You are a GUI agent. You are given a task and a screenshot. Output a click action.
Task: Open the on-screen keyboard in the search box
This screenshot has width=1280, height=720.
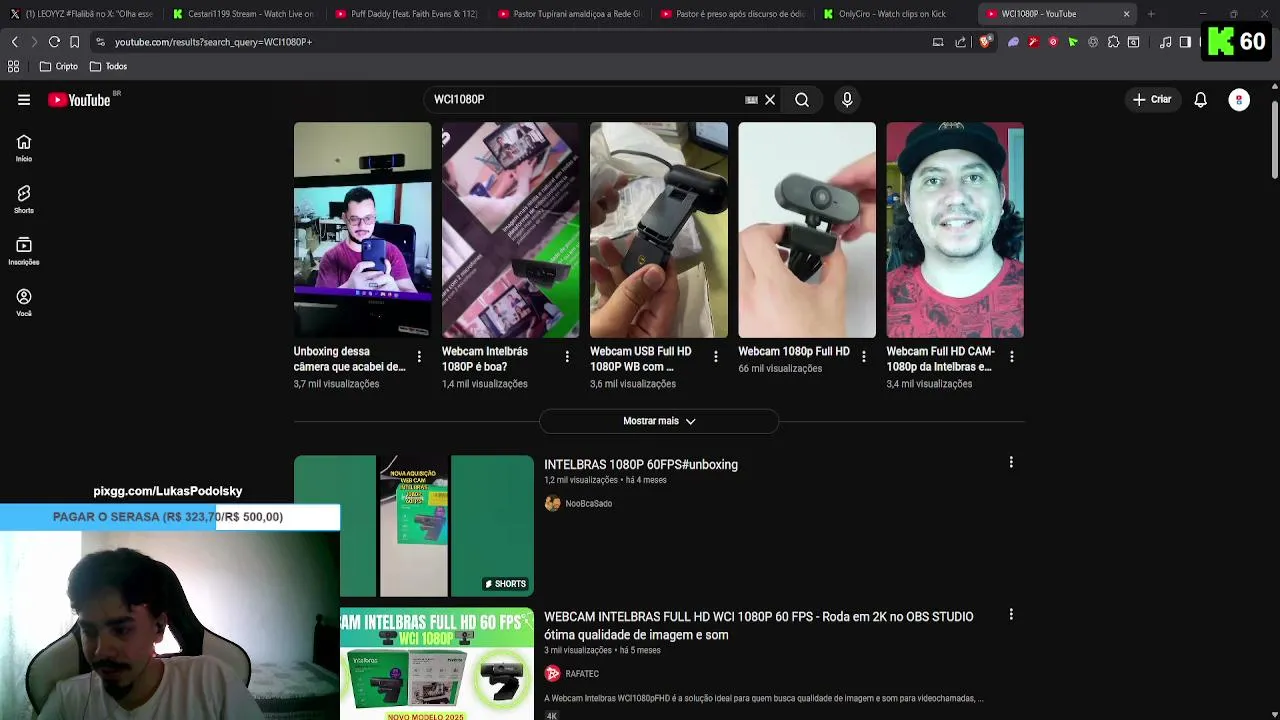tap(751, 100)
